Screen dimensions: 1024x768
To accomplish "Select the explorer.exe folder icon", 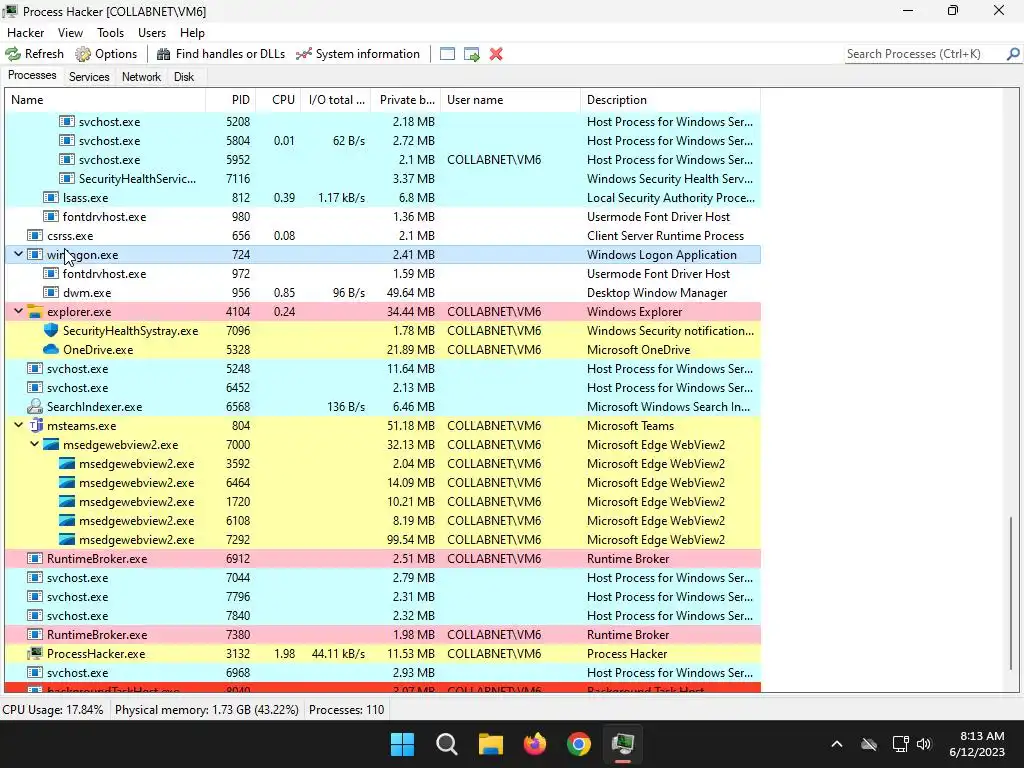I will pos(35,312).
